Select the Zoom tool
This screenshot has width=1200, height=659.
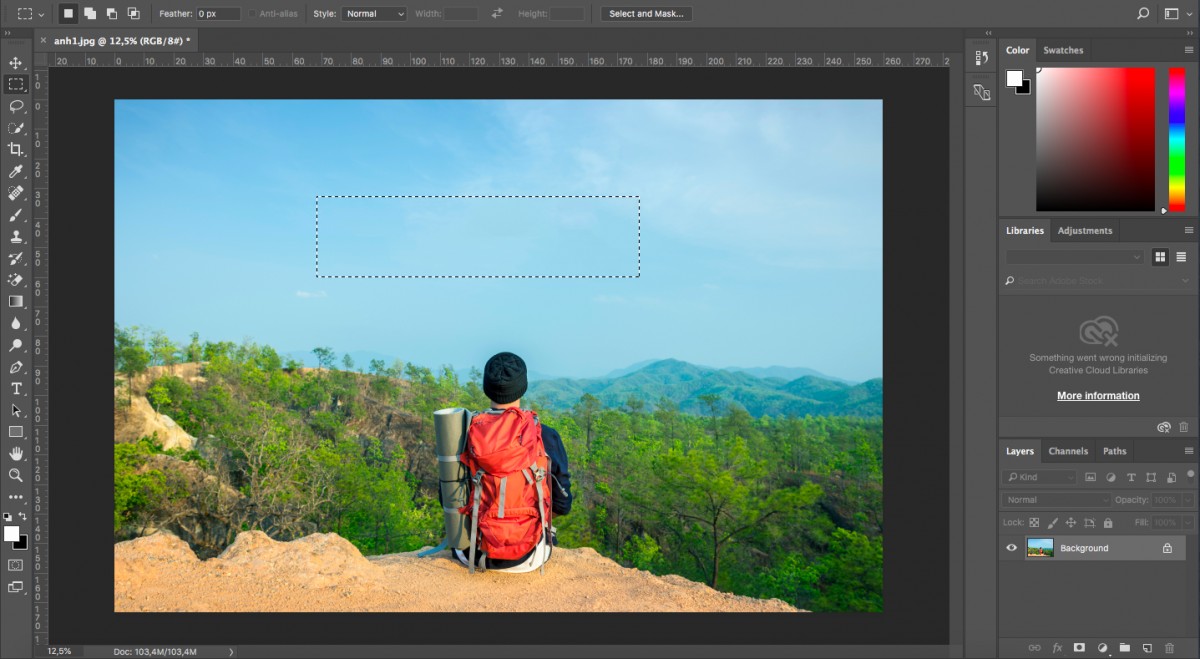16,475
